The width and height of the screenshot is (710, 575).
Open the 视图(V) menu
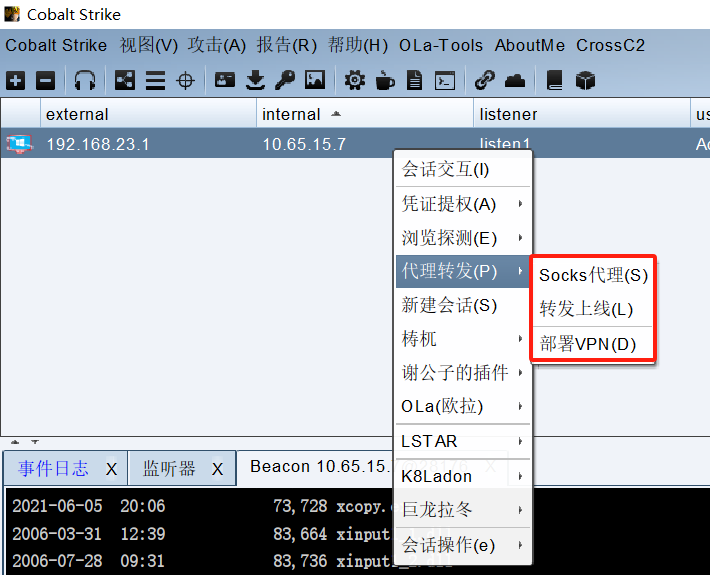click(x=149, y=45)
